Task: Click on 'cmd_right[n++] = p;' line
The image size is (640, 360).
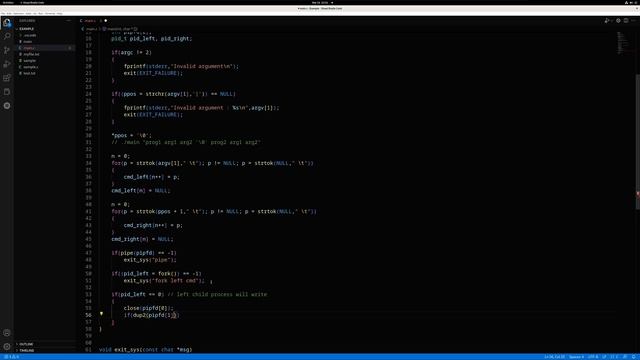Action: [153, 225]
